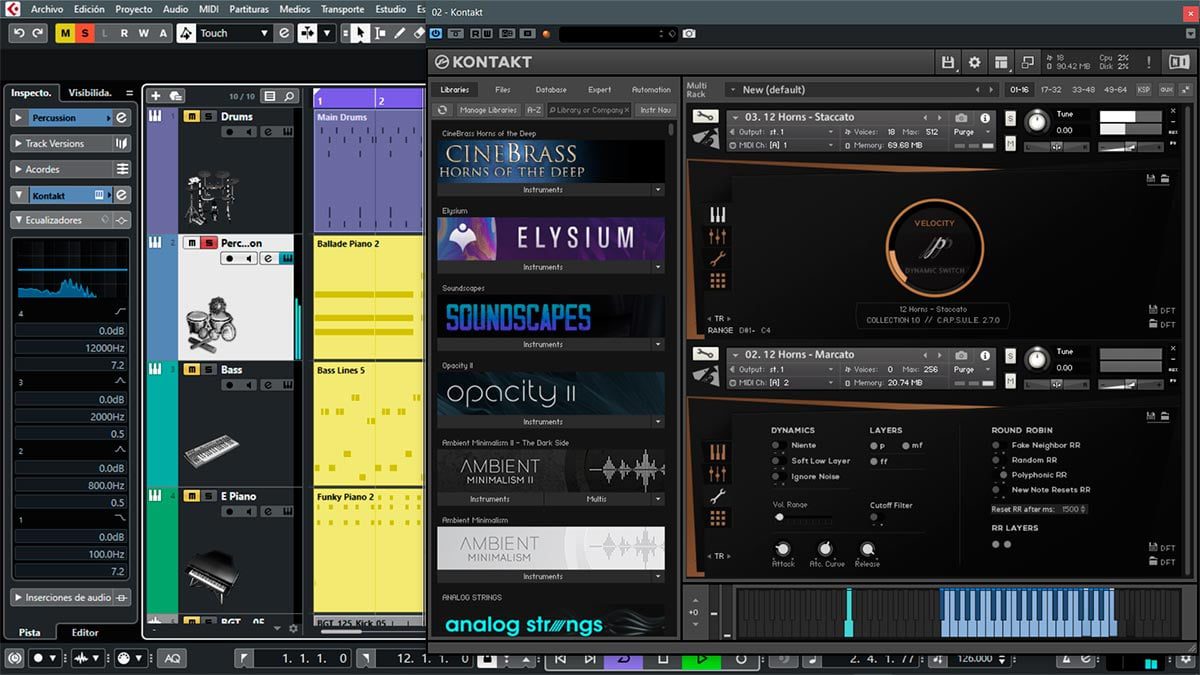Open track search magnifier in track list
The height and width of the screenshot is (675, 1200).
pos(289,96)
